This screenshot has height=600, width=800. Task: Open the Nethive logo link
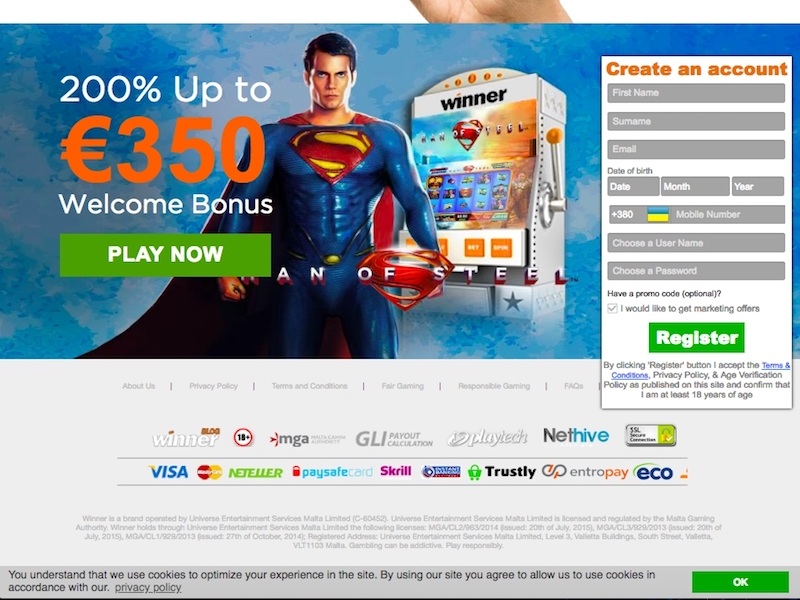point(576,436)
